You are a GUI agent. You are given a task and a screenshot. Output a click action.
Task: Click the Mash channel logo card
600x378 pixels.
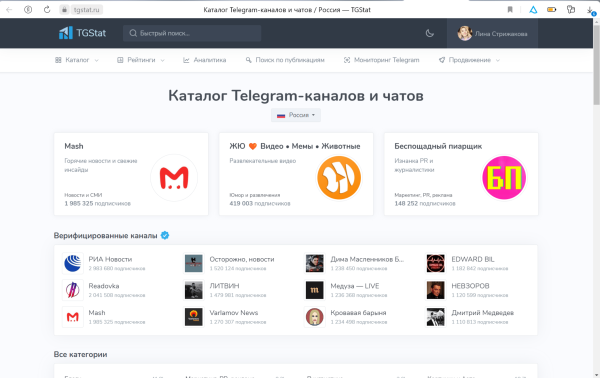pyautogui.click(x=174, y=178)
